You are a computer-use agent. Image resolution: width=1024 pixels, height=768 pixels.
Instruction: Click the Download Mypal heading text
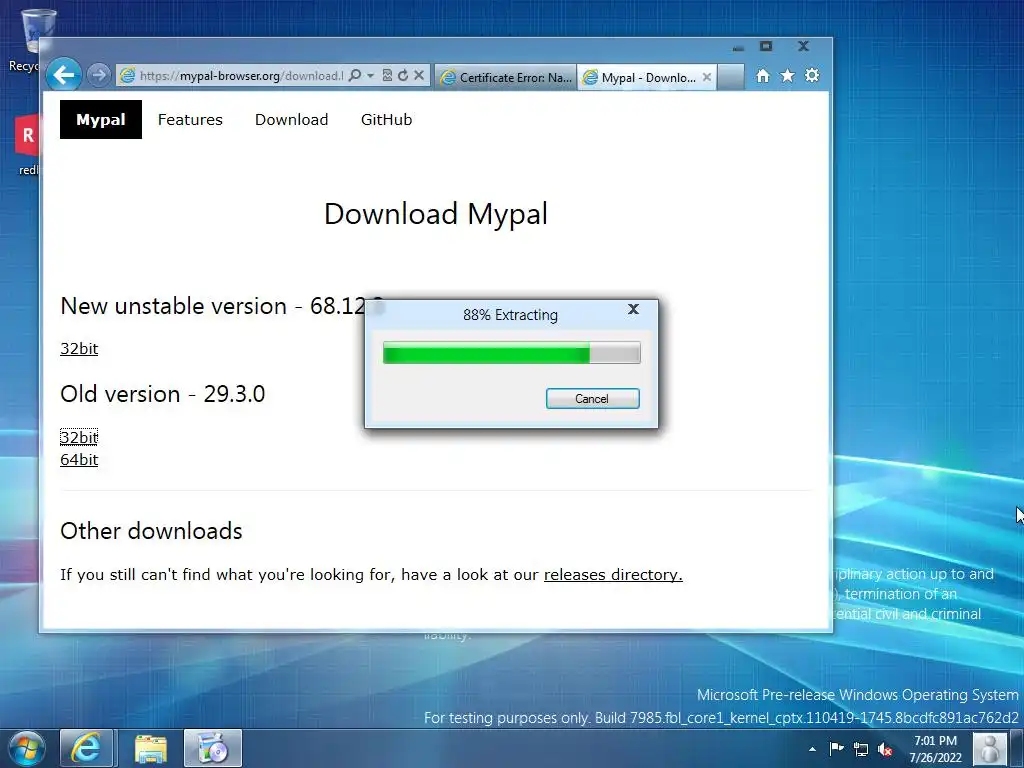tap(436, 214)
